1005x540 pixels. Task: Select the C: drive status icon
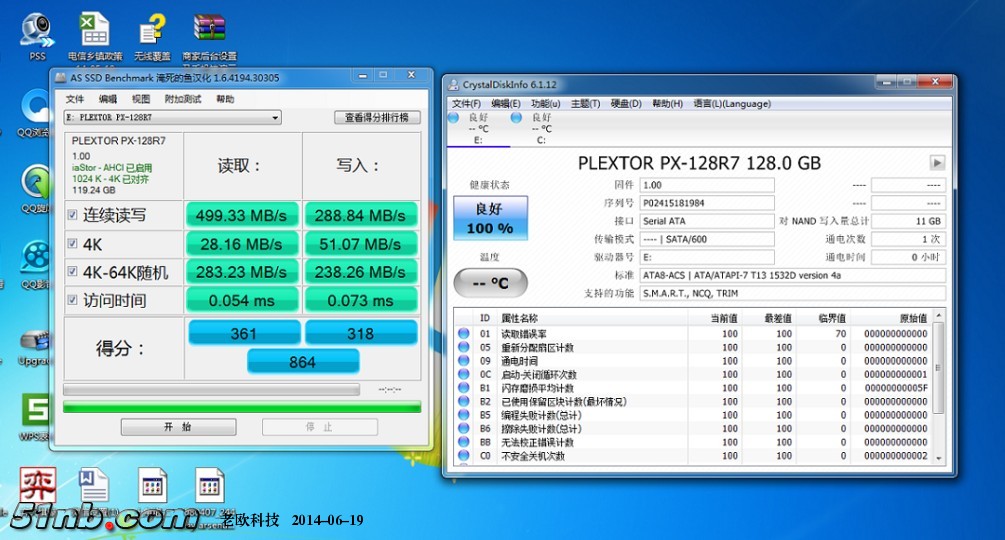(516, 118)
